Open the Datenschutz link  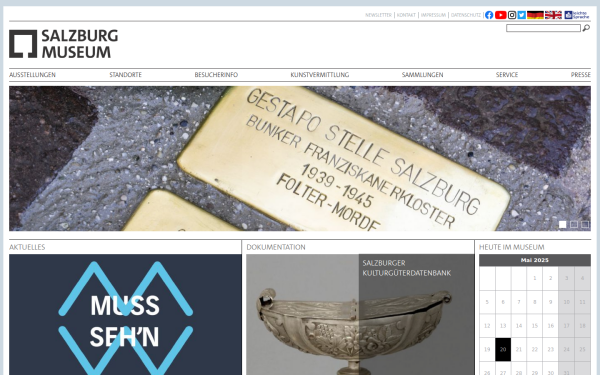[466, 15]
